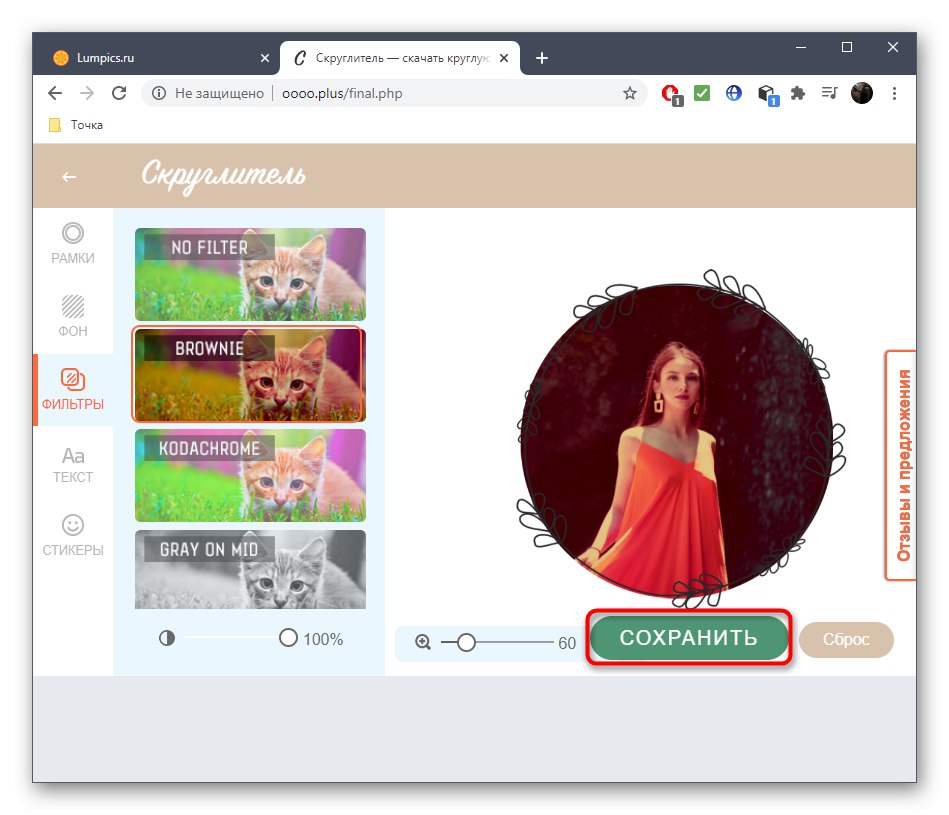Click the green checkmark extension icon
This screenshot has width=949, height=815.
pyautogui.click(x=702, y=93)
